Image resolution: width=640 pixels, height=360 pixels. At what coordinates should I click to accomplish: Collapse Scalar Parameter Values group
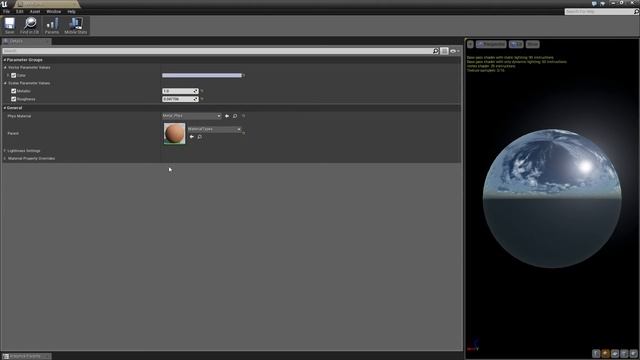5,83
